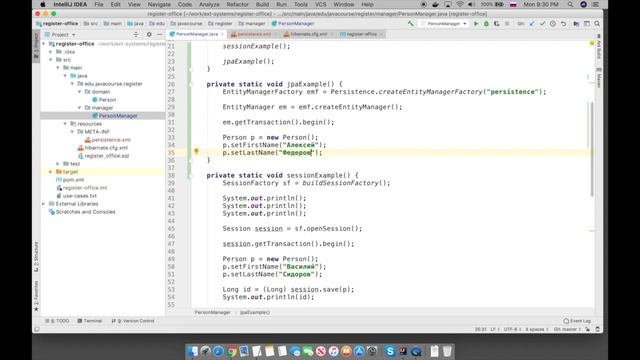Open the Structure side tool window
The height and width of the screenshot is (360, 640).
[36, 257]
